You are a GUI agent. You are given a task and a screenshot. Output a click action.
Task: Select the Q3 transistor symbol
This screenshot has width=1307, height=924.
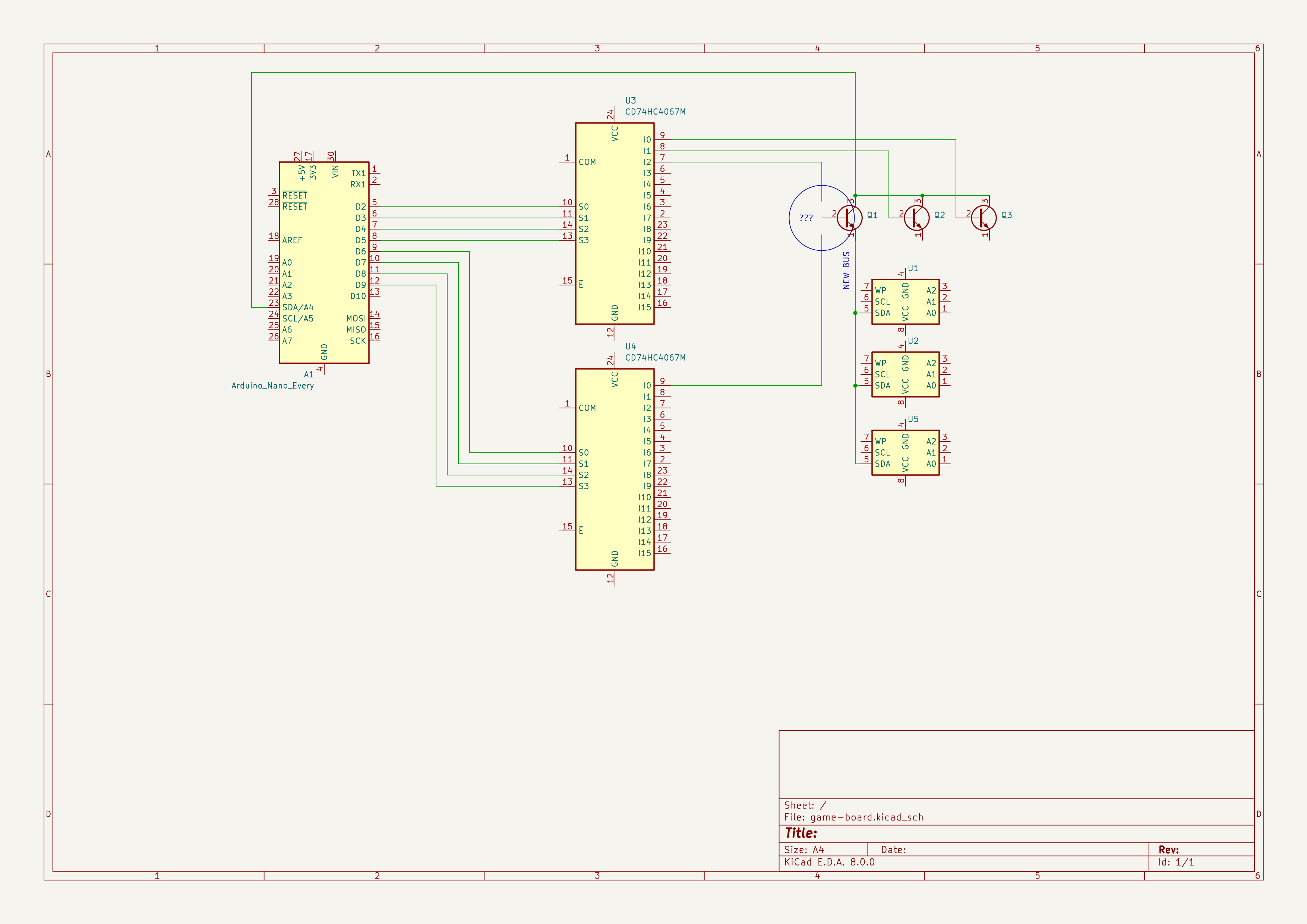tap(984, 218)
